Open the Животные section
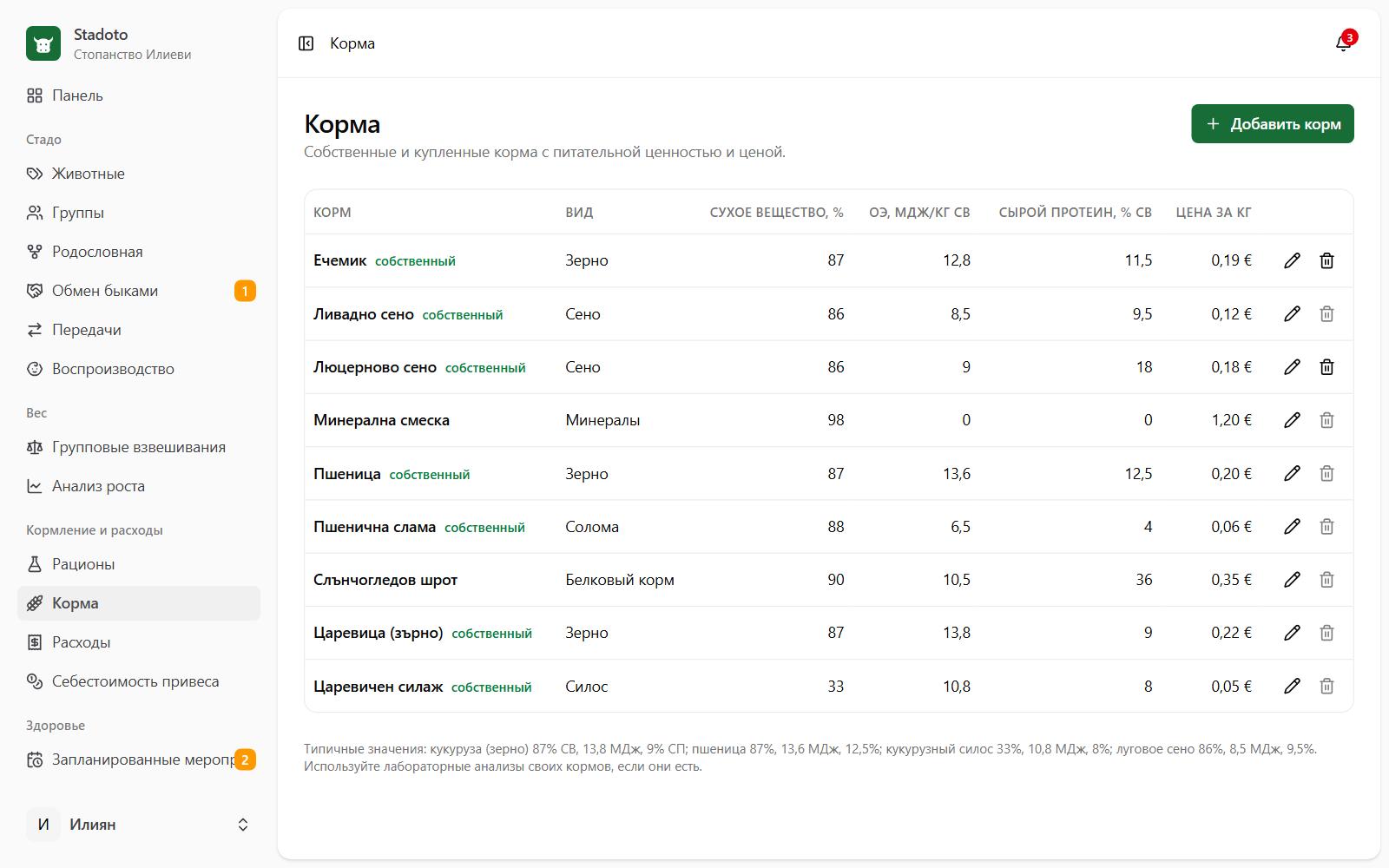 coord(139,174)
